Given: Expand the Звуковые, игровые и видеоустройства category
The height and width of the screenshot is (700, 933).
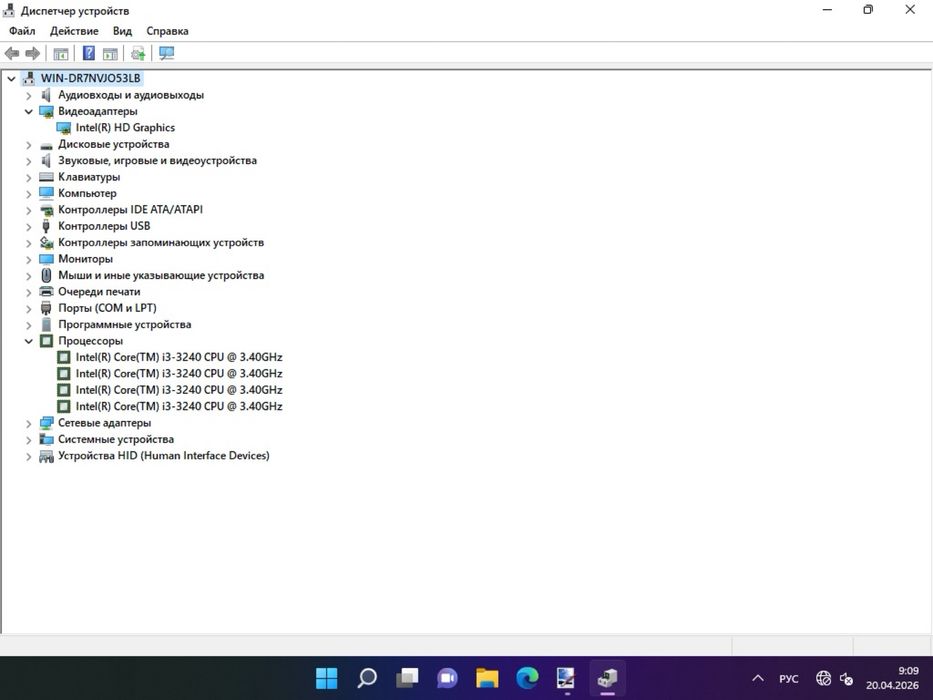Looking at the screenshot, I should click(x=29, y=161).
